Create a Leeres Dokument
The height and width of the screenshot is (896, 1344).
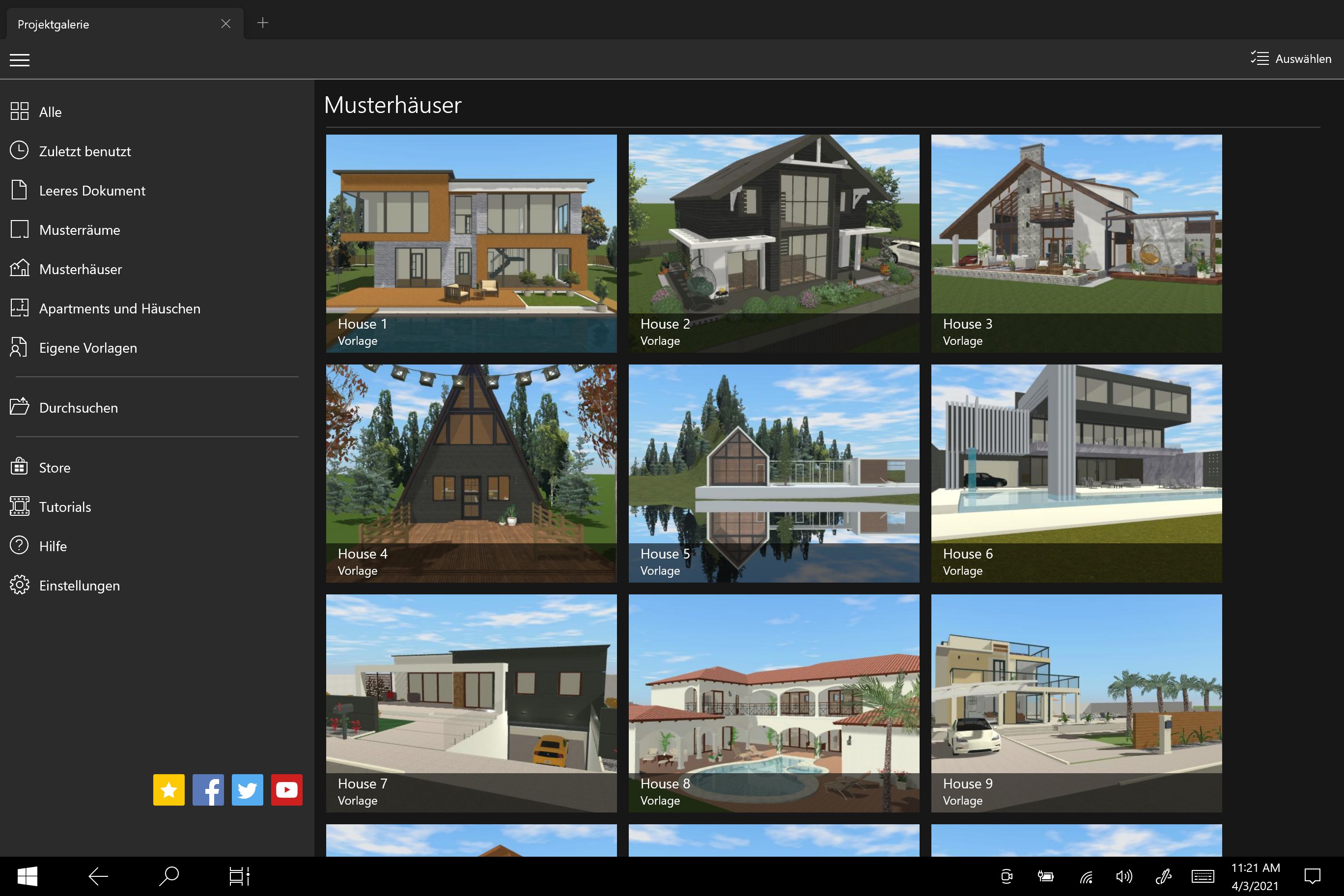click(92, 190)
